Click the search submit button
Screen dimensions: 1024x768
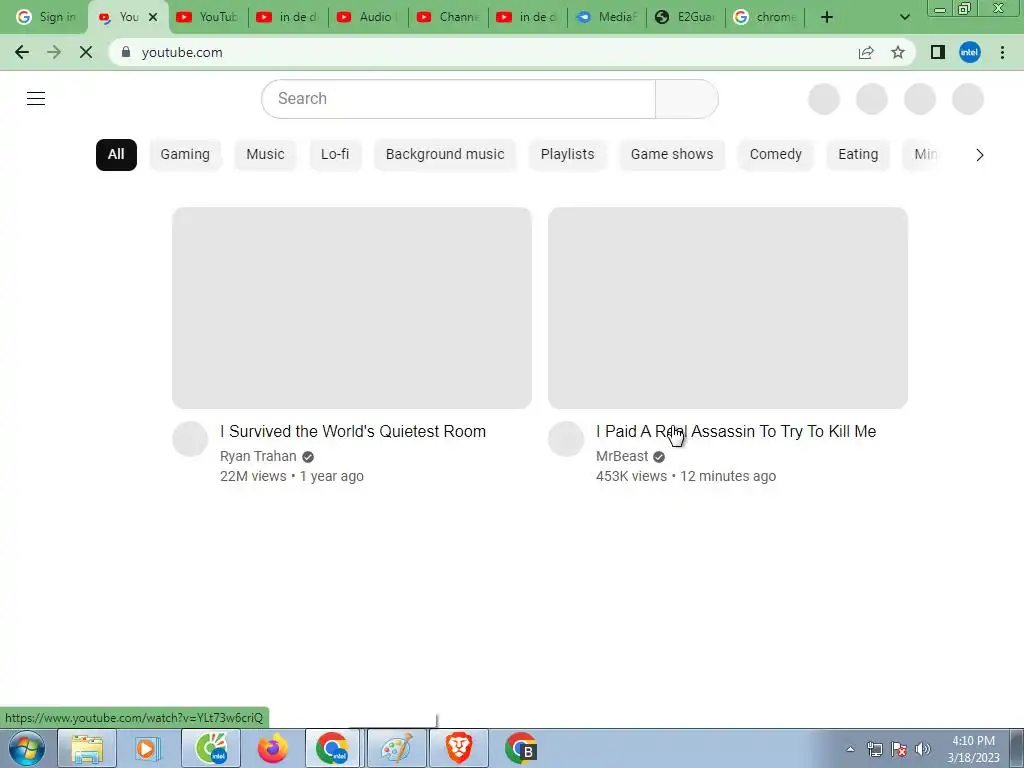point(686,99)
